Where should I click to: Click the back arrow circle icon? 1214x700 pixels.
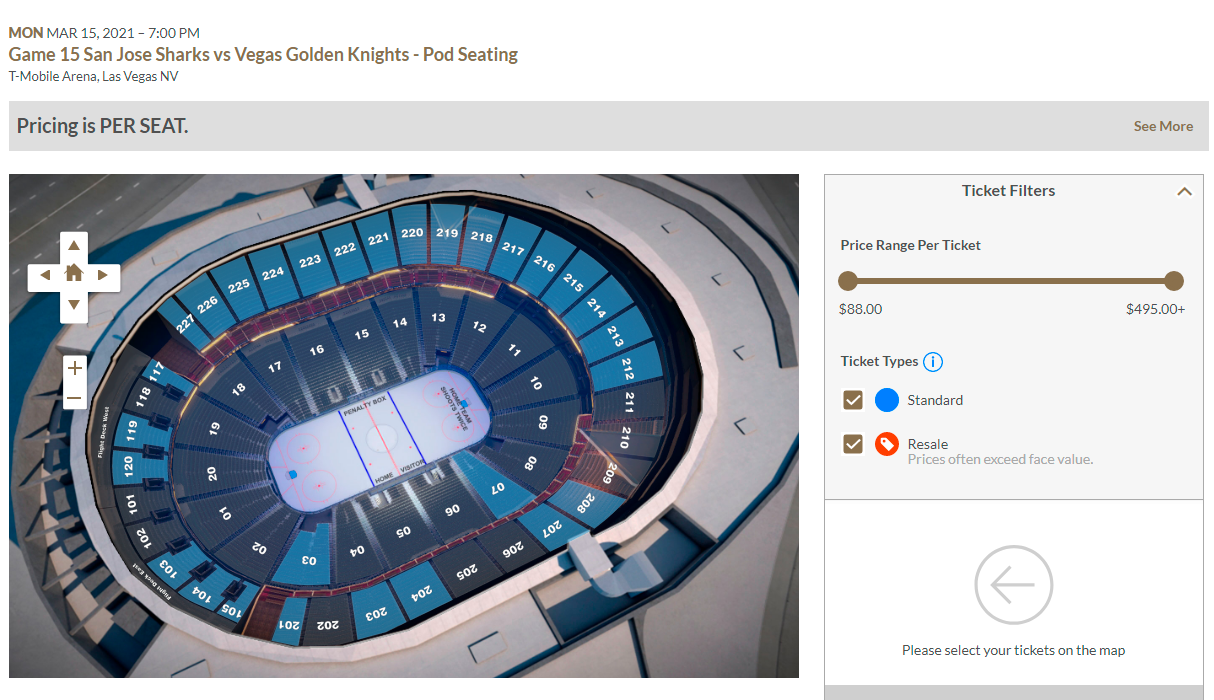(1013, 585)
